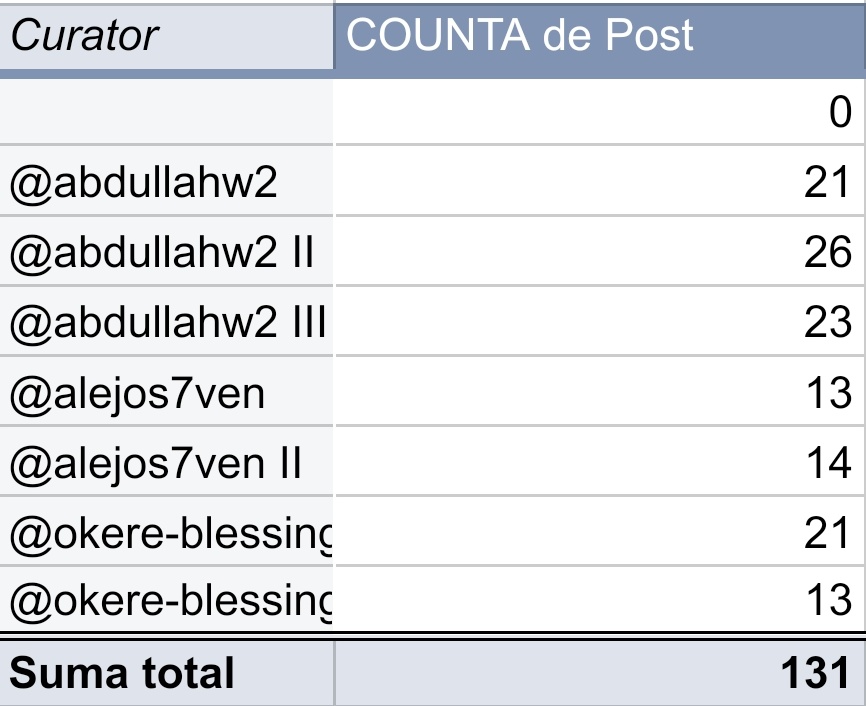Click the value 23 cell

(600, 322)
